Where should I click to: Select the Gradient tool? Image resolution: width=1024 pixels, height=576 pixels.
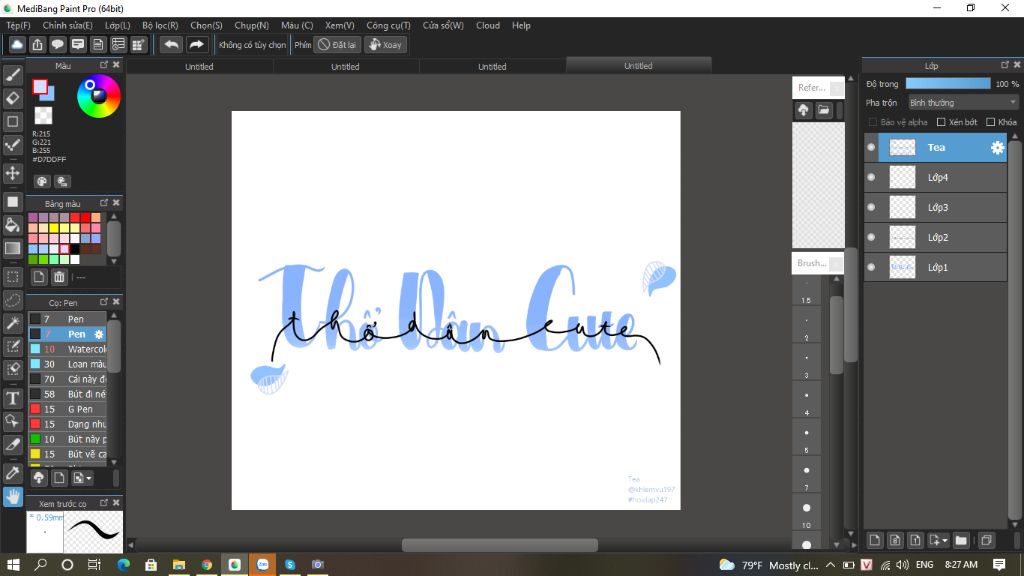[x=12, y=249]
